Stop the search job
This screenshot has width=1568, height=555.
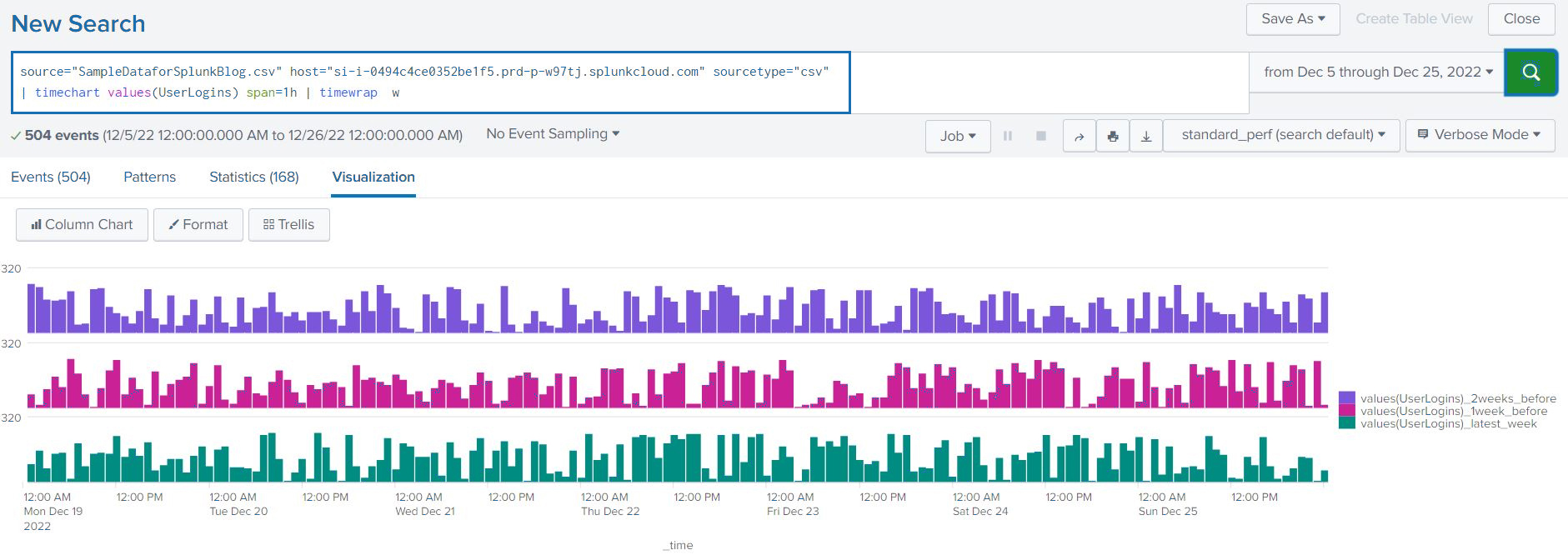click(1040, 136)
